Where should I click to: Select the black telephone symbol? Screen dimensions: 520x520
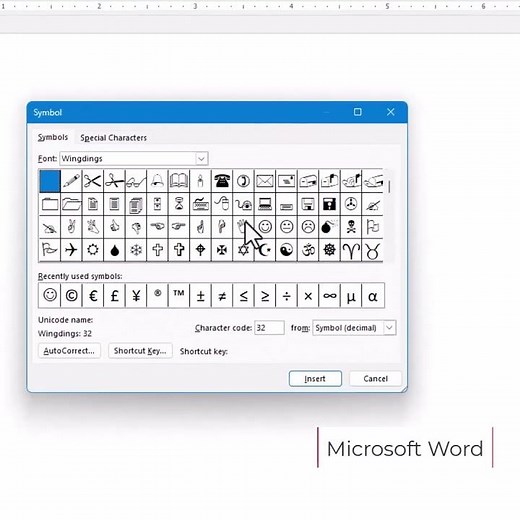tap(222, 181)
